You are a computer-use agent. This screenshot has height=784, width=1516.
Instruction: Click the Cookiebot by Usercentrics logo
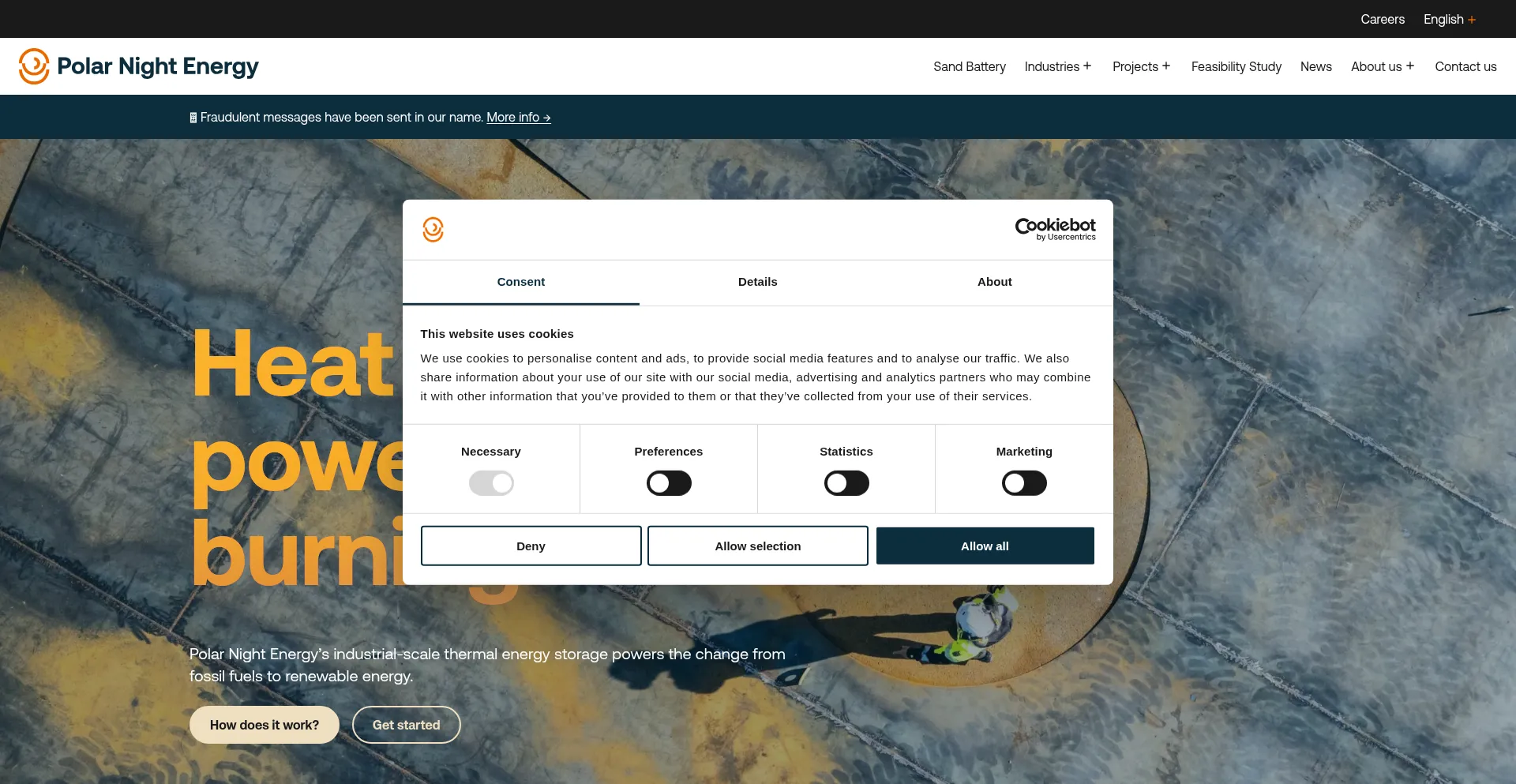pos(1055,229)
